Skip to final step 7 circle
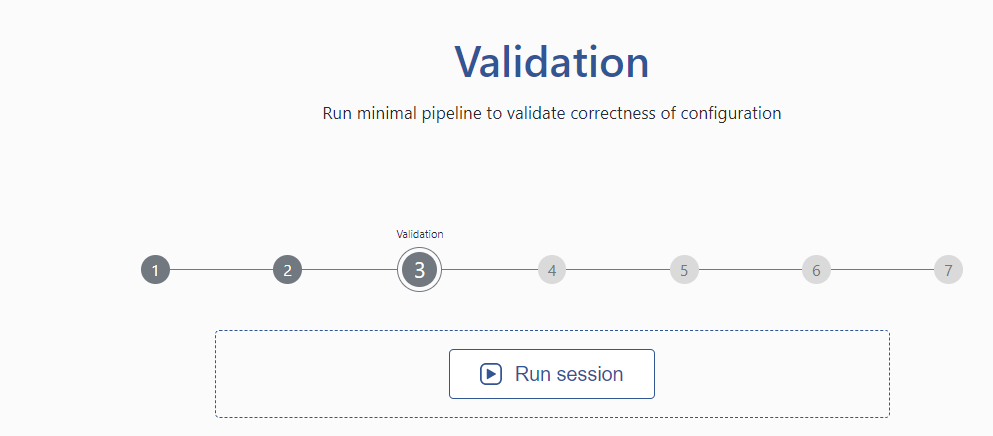Screen dimensions: 993x436 click(x=948, y=270)
